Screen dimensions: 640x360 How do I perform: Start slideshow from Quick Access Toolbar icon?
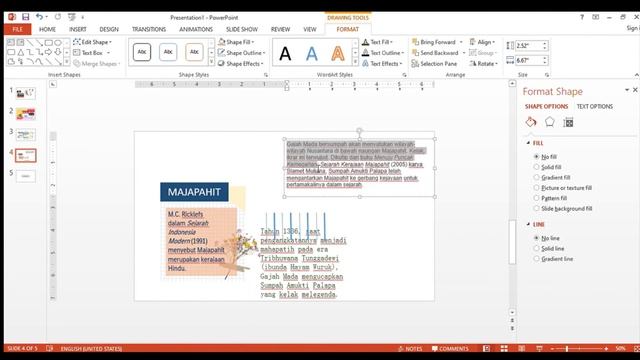click(72, 17)
